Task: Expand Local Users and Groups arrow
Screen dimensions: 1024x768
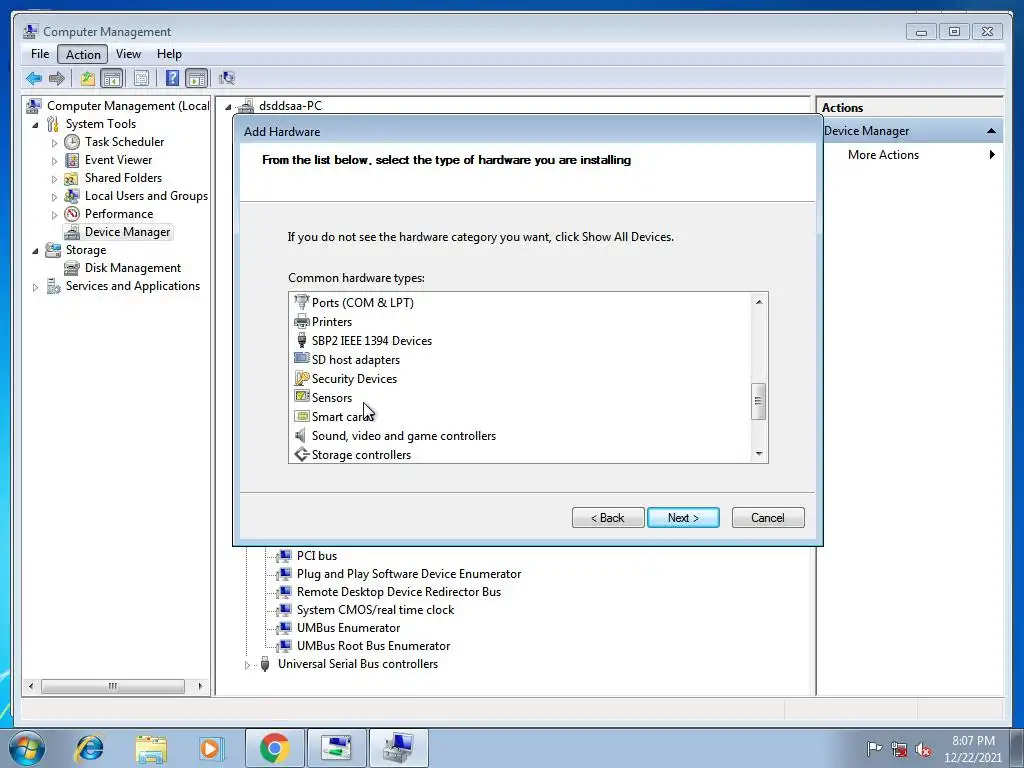Action: (54, 197)
